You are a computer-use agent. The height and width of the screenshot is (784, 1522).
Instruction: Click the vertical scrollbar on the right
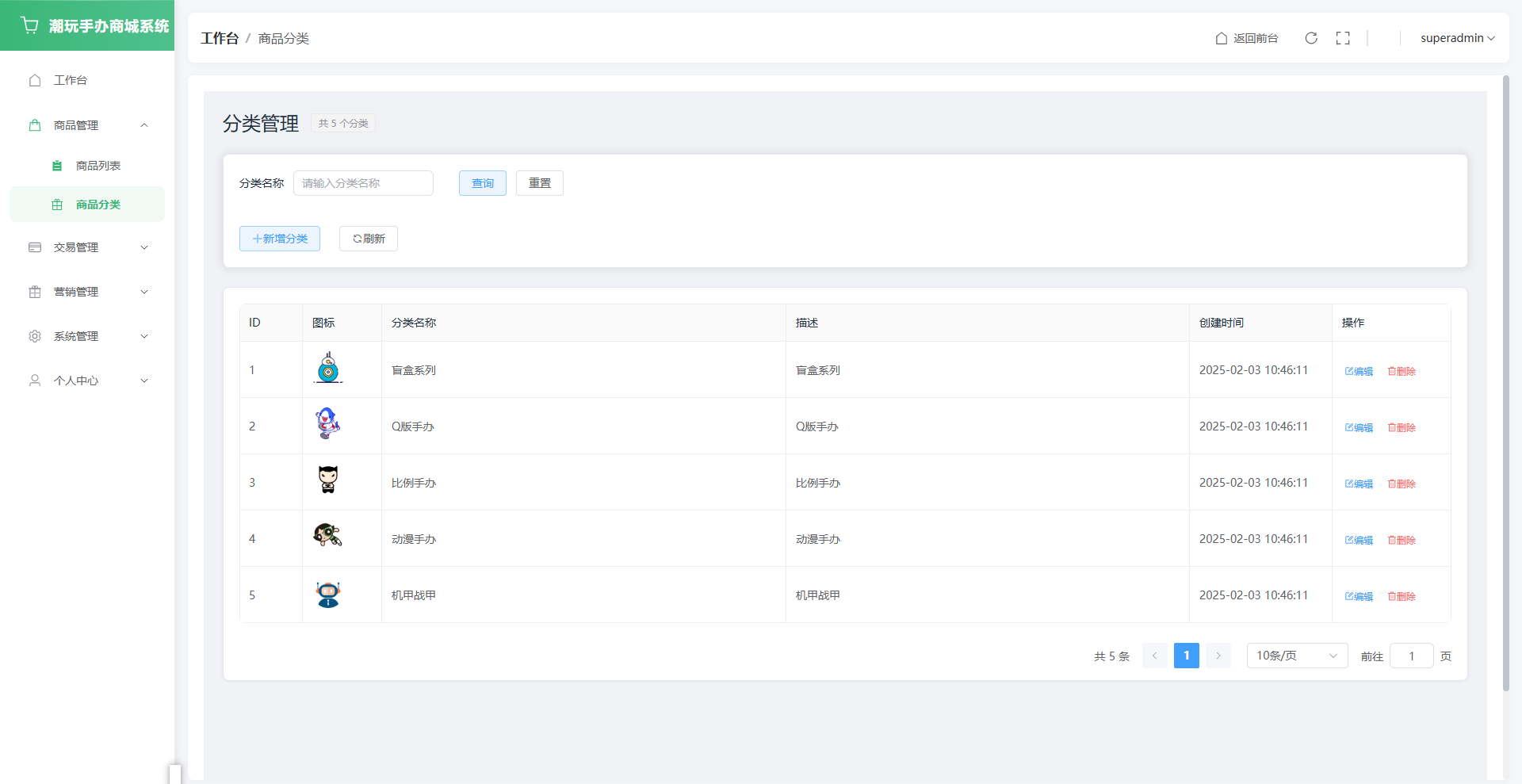tap(1506, 381)
